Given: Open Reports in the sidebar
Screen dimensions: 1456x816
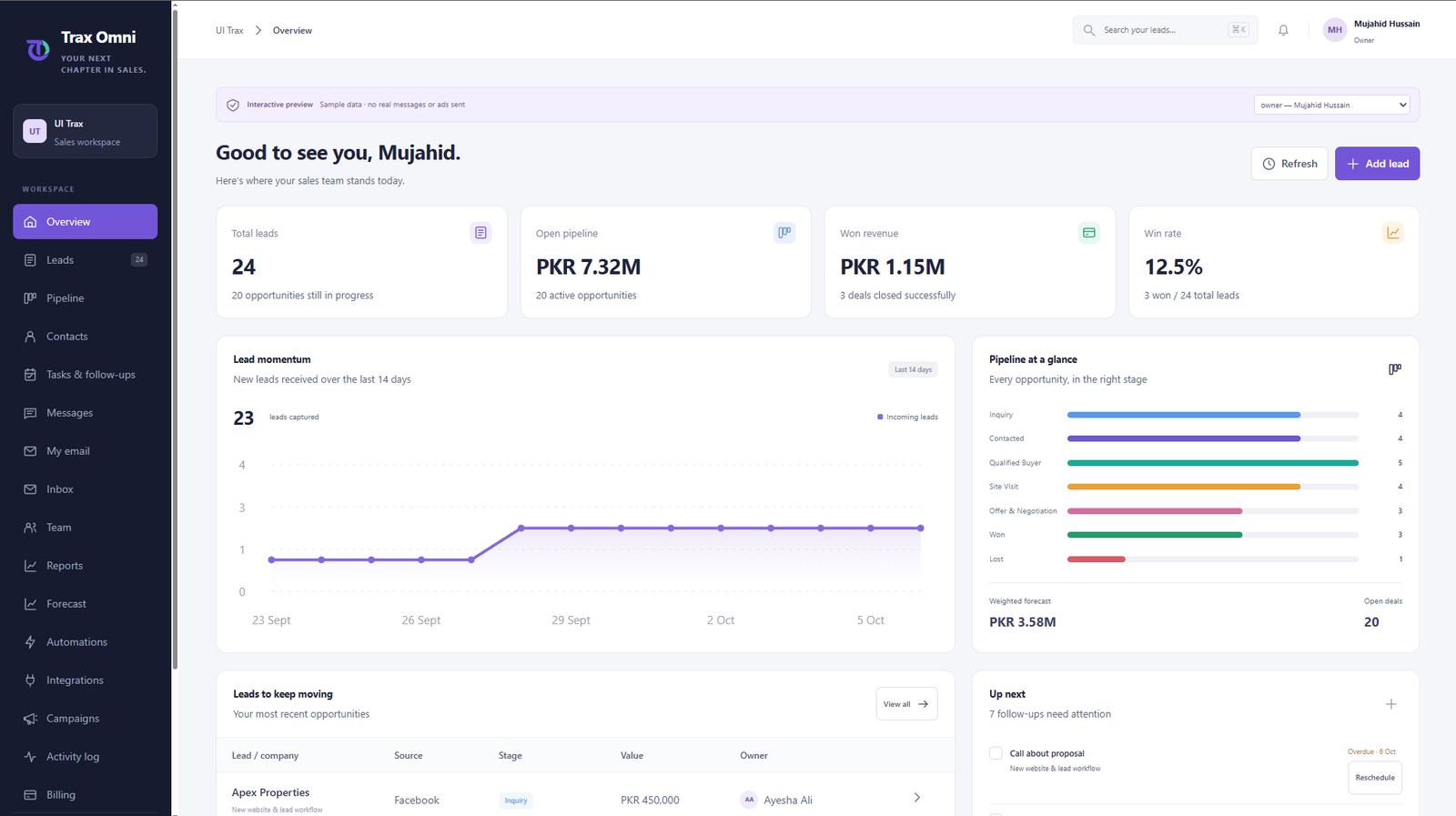Looking at the screenshot, I should click(86, 566).
